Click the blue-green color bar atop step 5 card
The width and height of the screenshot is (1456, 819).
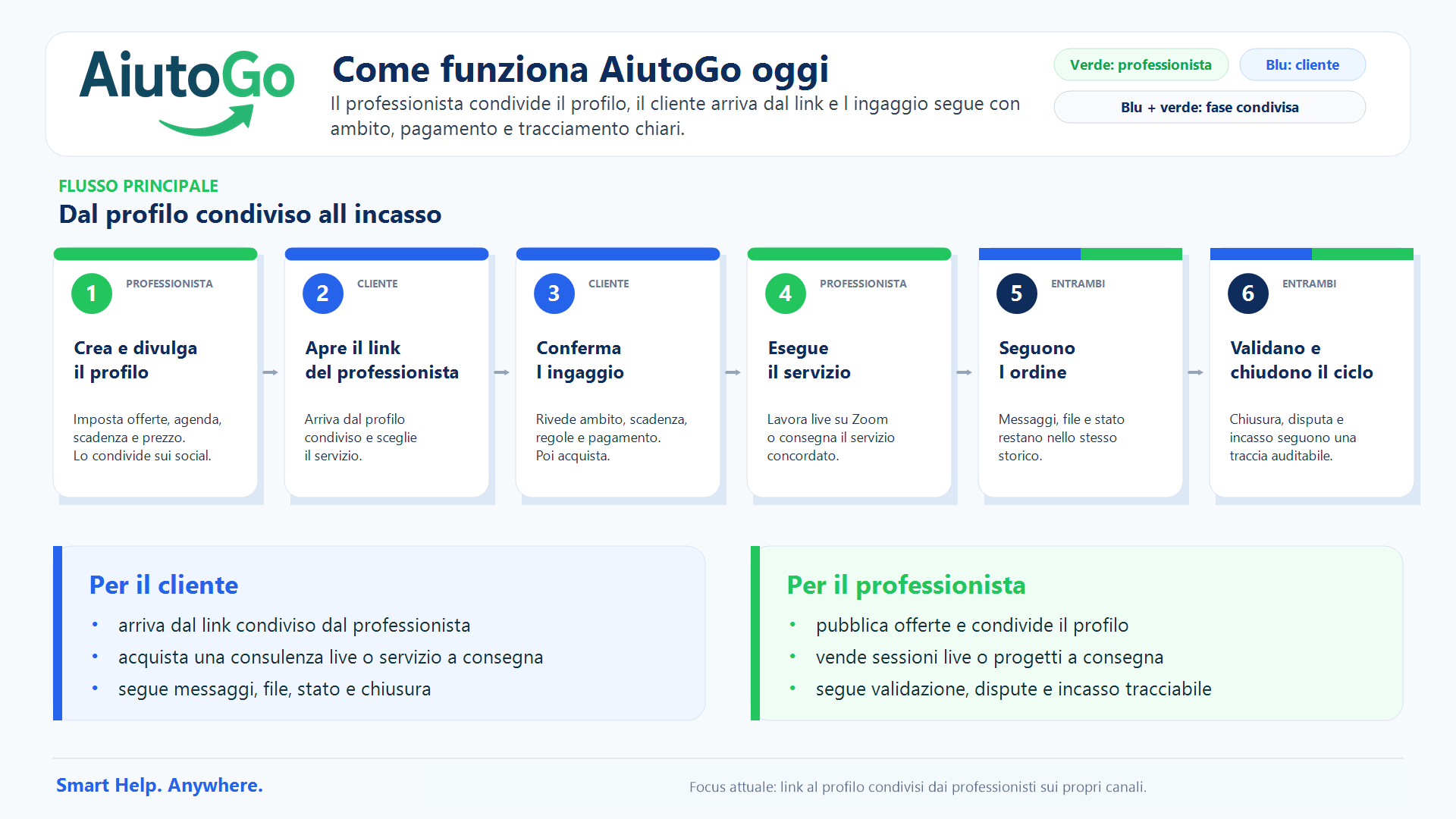1081,254
